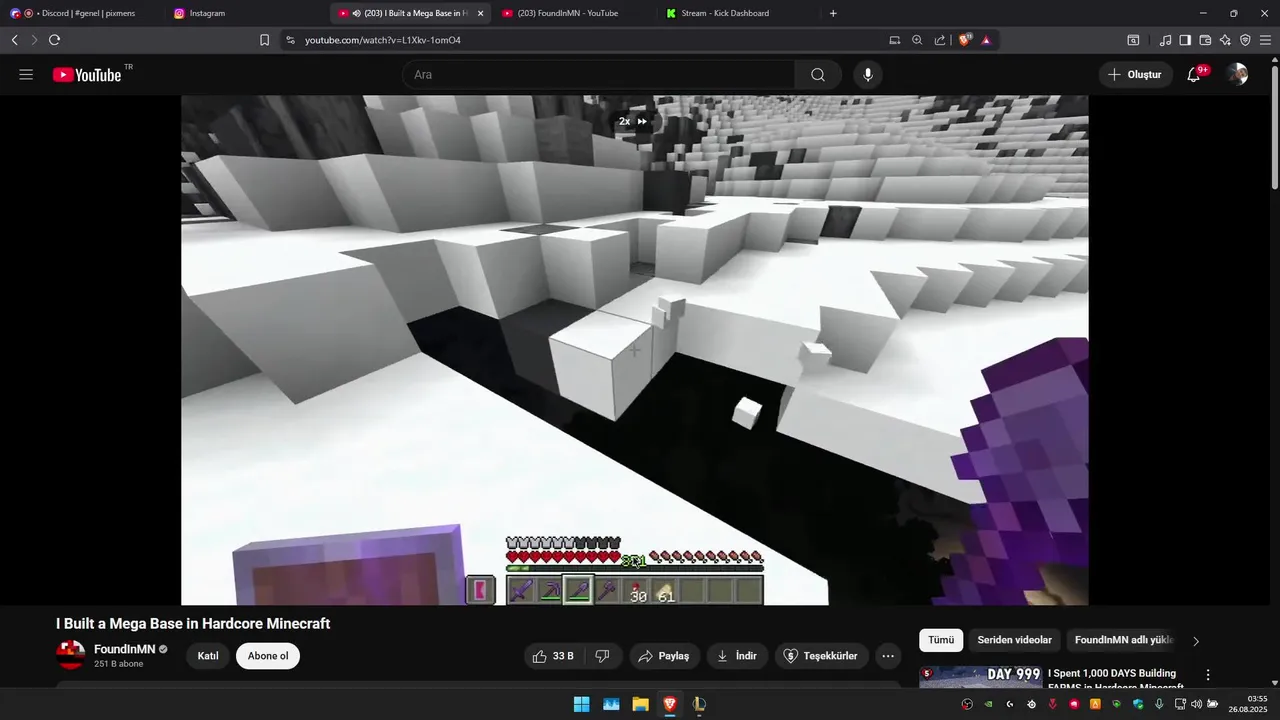This screenshot has width=1280, height=720.
Task: Start voice search with the microphone
Action: tap(868, 75)
